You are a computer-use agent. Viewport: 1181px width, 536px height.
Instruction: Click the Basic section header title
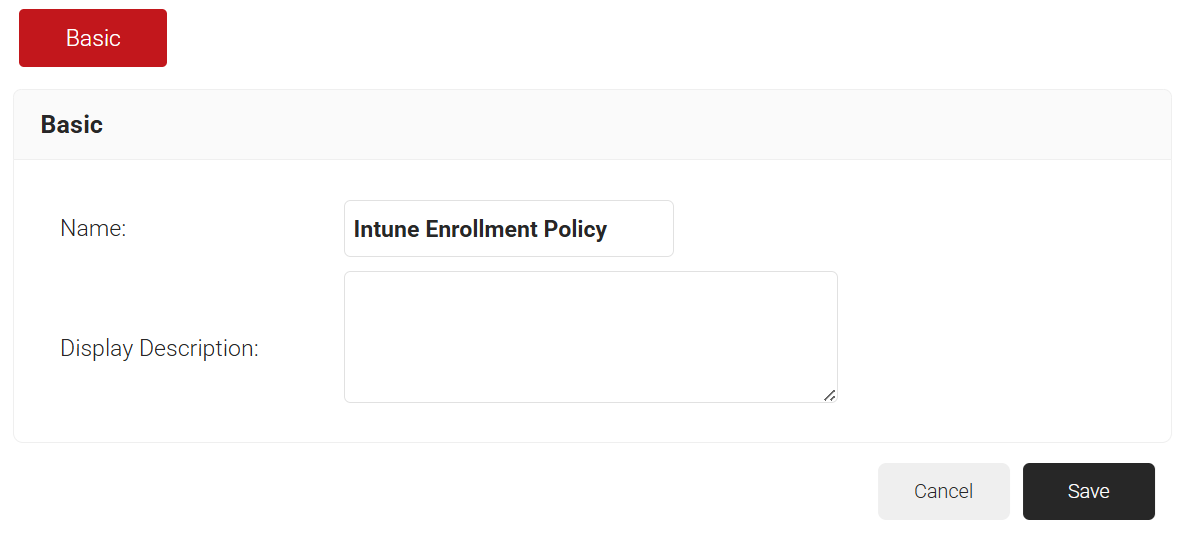click(72, 125)
